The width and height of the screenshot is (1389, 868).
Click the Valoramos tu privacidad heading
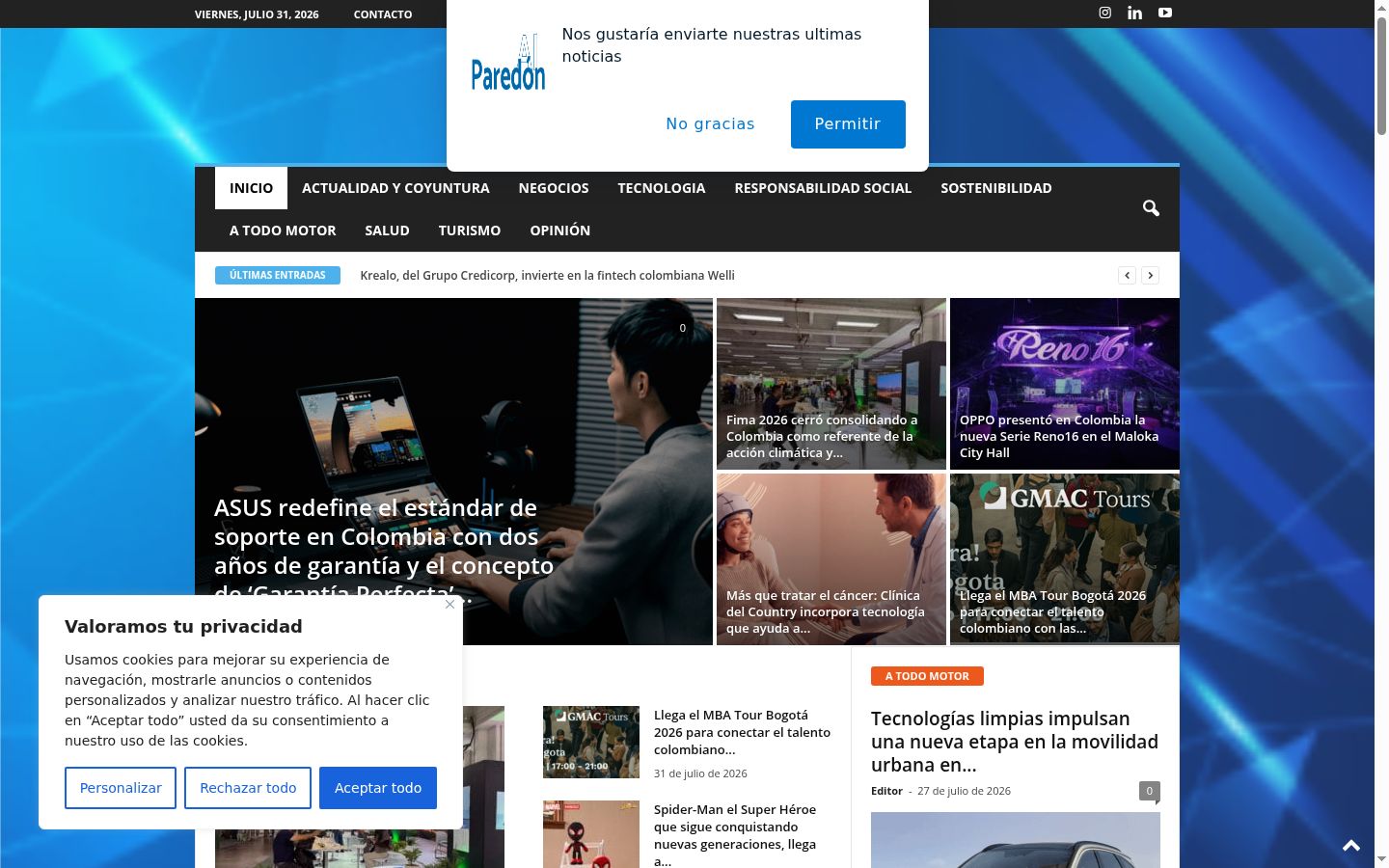(x=183, y=627)
